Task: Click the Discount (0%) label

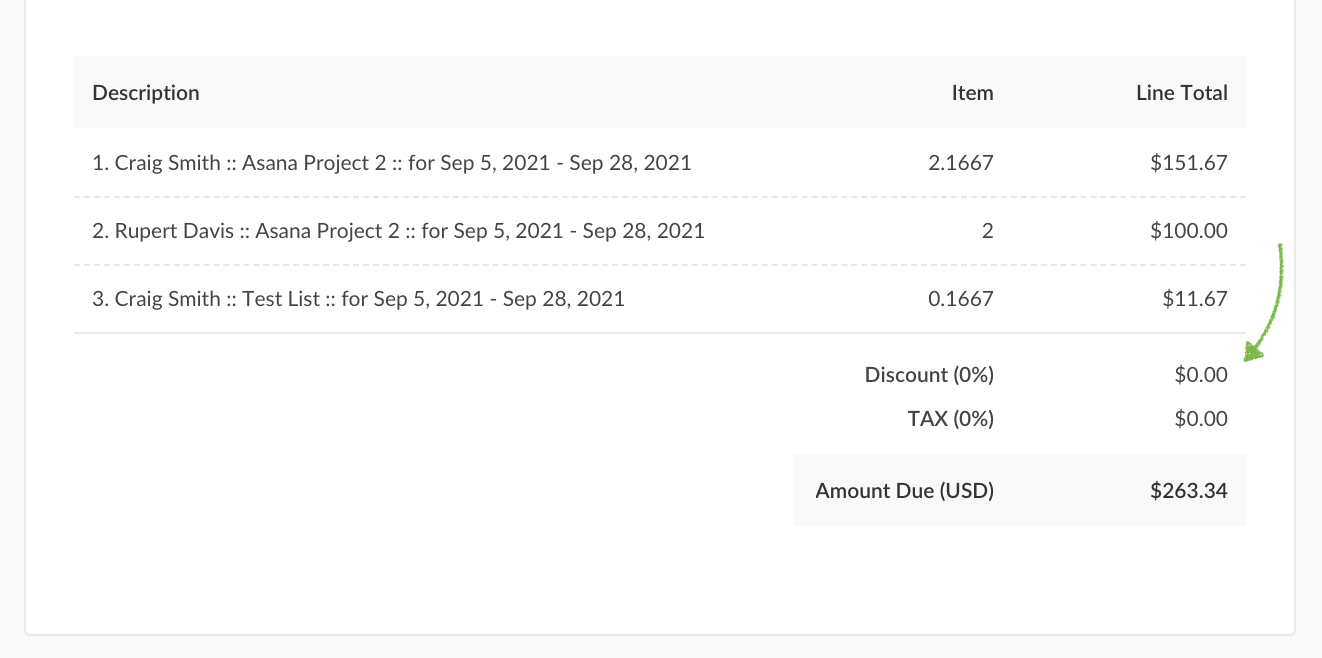Action: click(929, 375)
